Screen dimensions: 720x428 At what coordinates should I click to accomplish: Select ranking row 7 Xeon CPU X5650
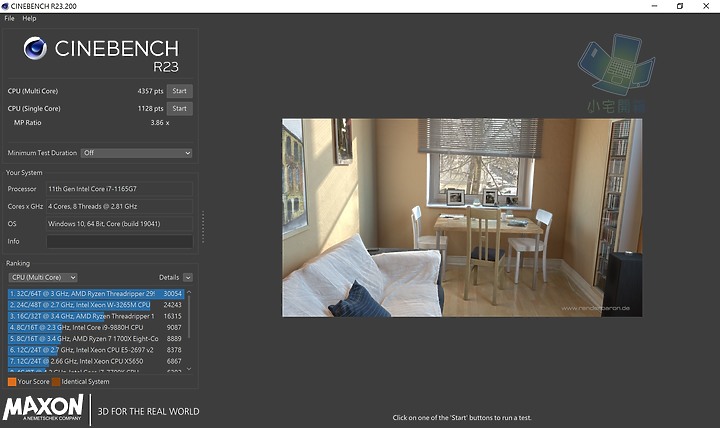point(96,361)
